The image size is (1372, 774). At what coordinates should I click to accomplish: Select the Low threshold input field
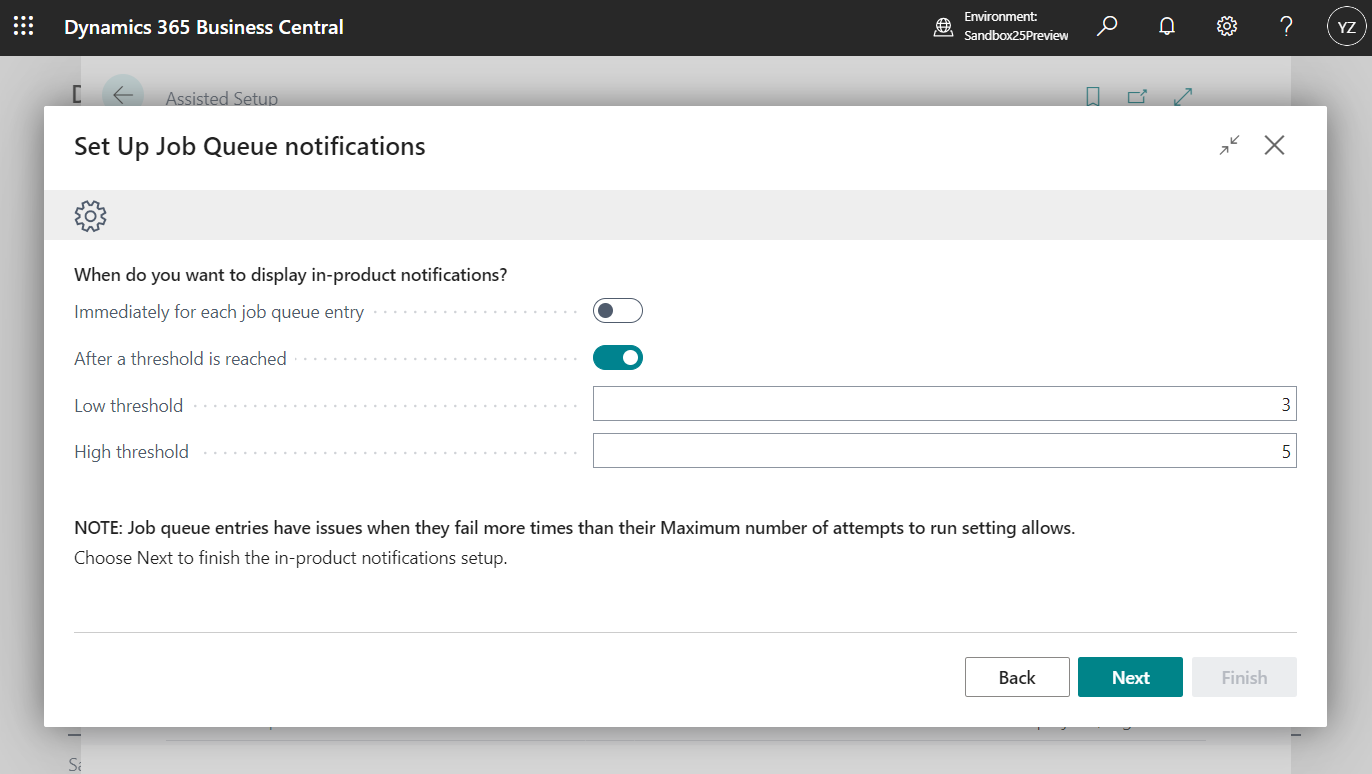[x=945, y=404]
